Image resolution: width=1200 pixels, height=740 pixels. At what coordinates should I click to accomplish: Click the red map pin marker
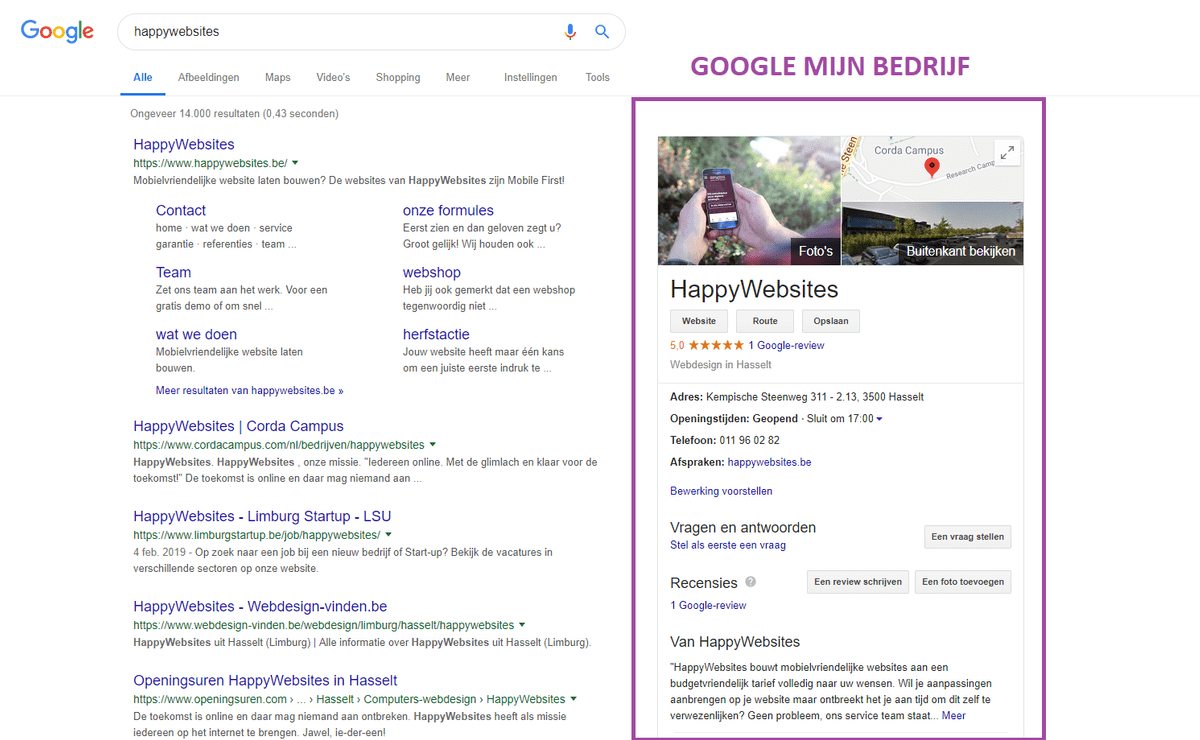[x=932, y=168]
